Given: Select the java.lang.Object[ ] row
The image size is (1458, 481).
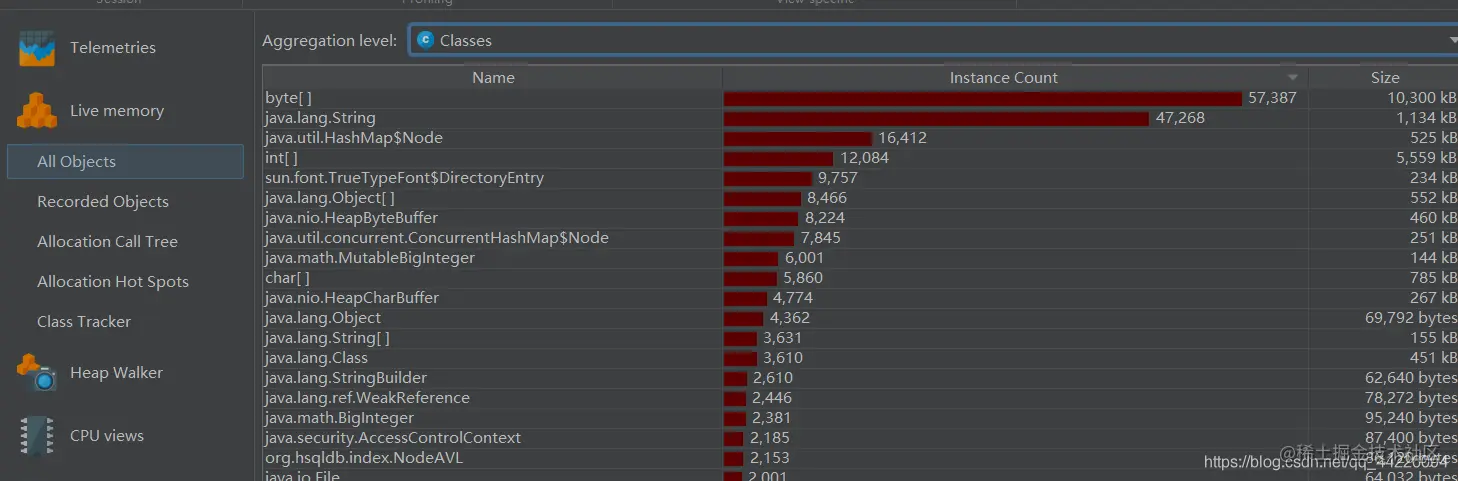Looking at the screenshot, I should tap(860, 198).
